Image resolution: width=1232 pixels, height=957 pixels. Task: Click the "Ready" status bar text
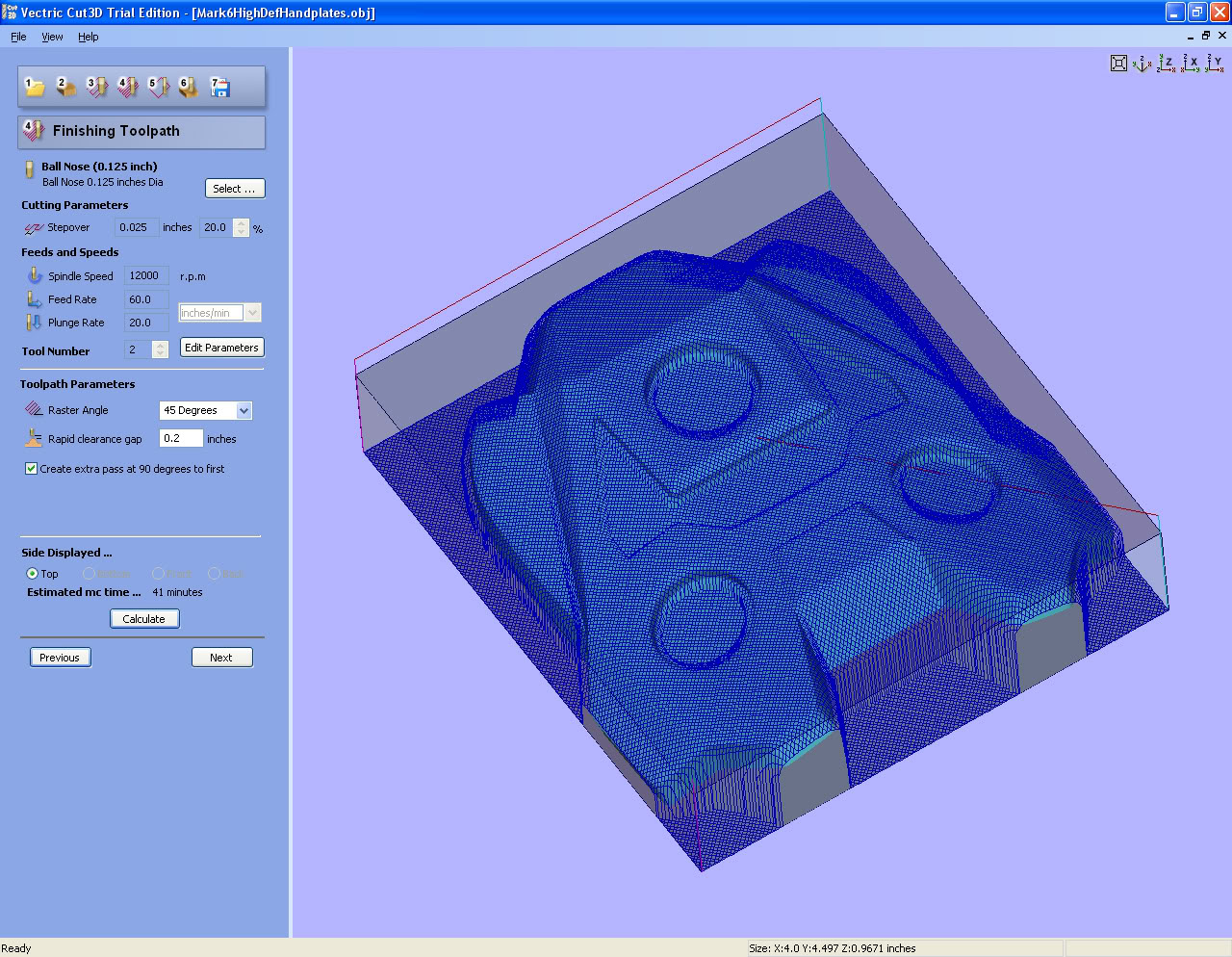coord(16,948)
